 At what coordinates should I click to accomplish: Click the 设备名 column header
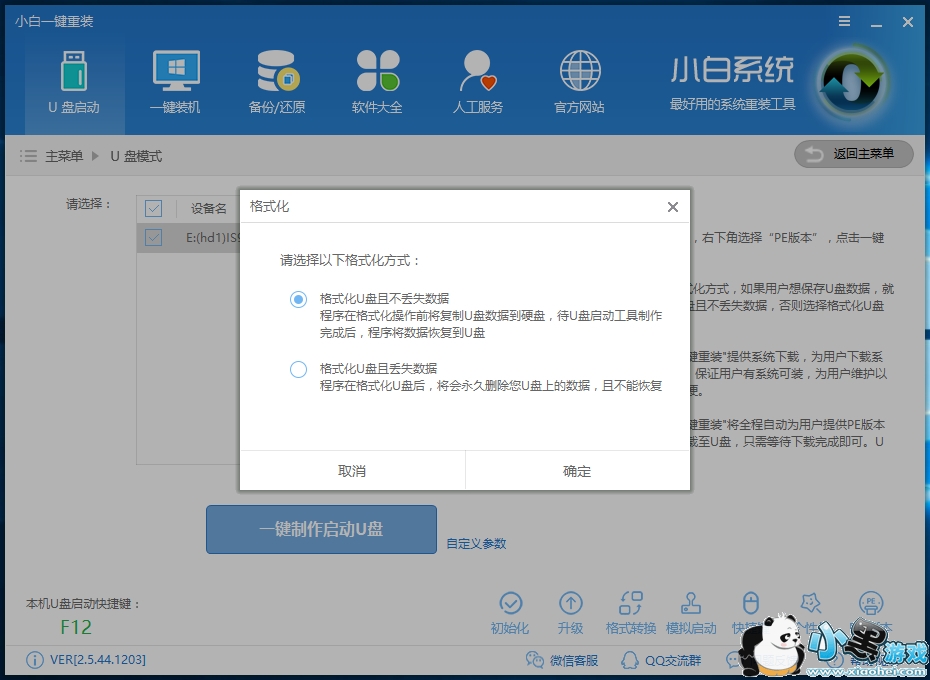tap(209, 208)
